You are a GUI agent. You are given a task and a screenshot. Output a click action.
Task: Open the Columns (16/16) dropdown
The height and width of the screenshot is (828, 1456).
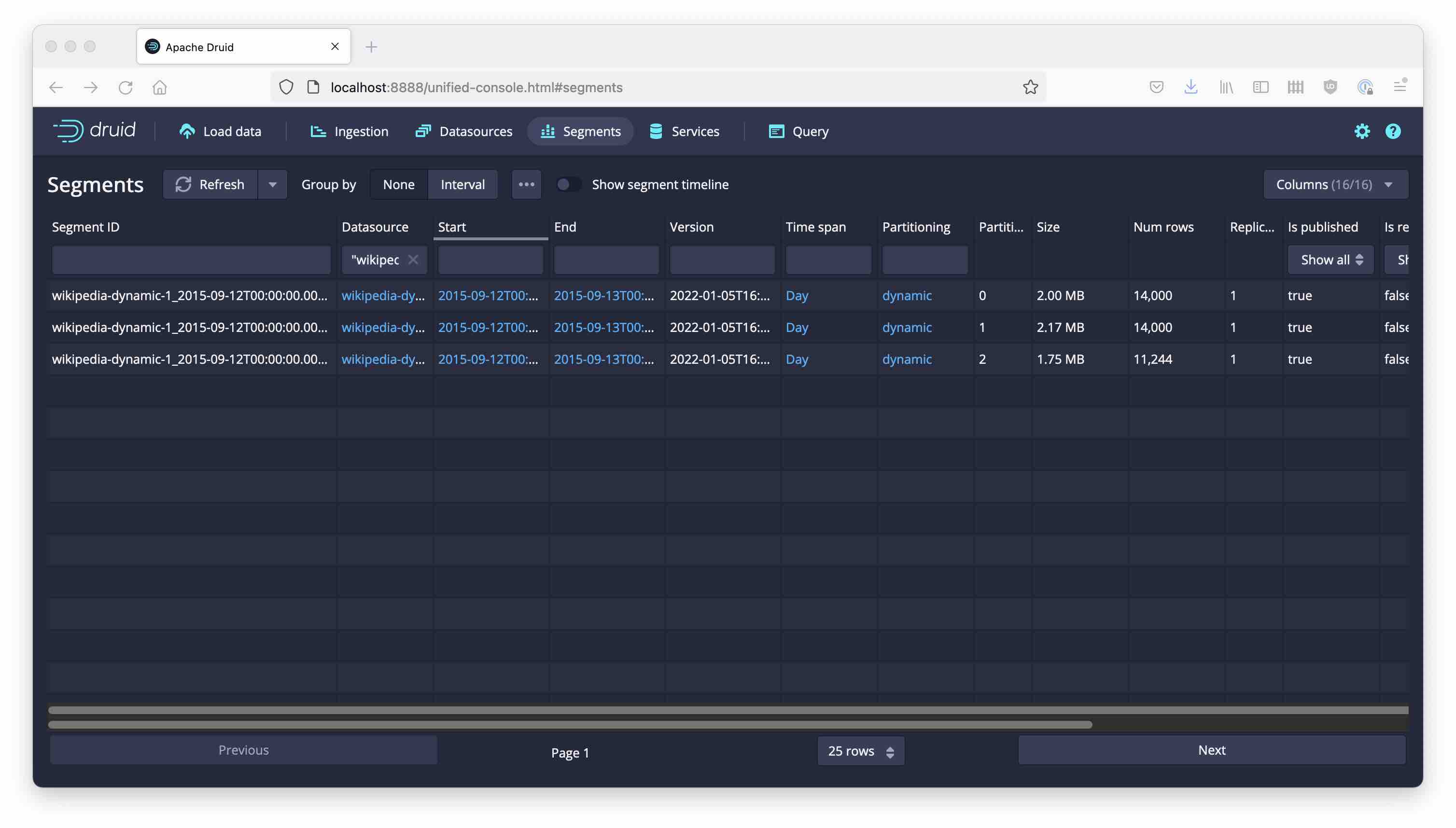(1335, 184)
